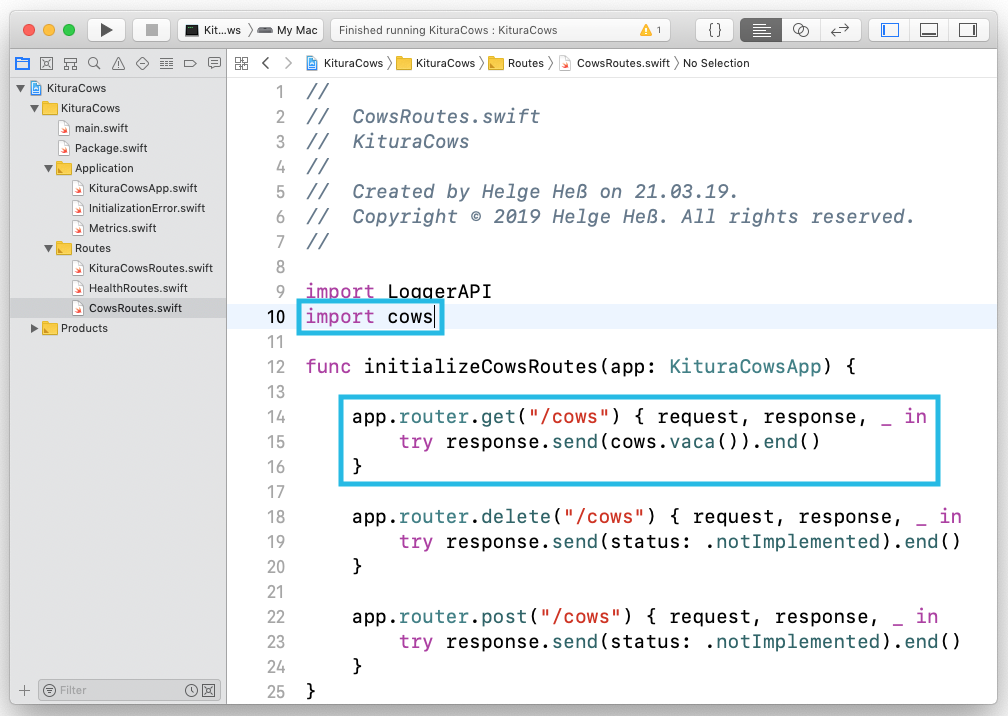Switch to the assistant editor
The width and height of the screenshot is (1008, 716).
(801, 30)
